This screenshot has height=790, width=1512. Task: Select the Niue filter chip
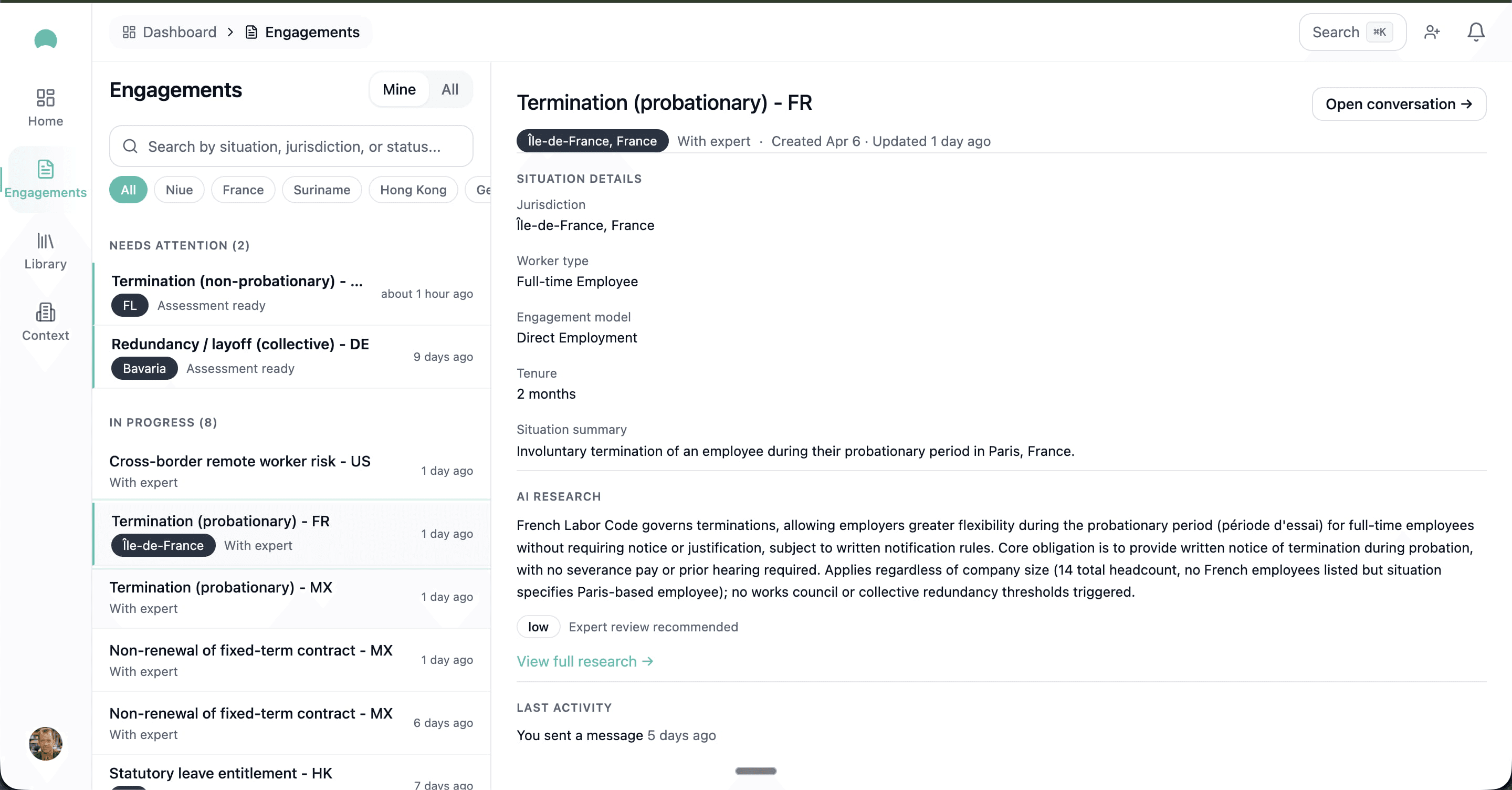point(179,189)
